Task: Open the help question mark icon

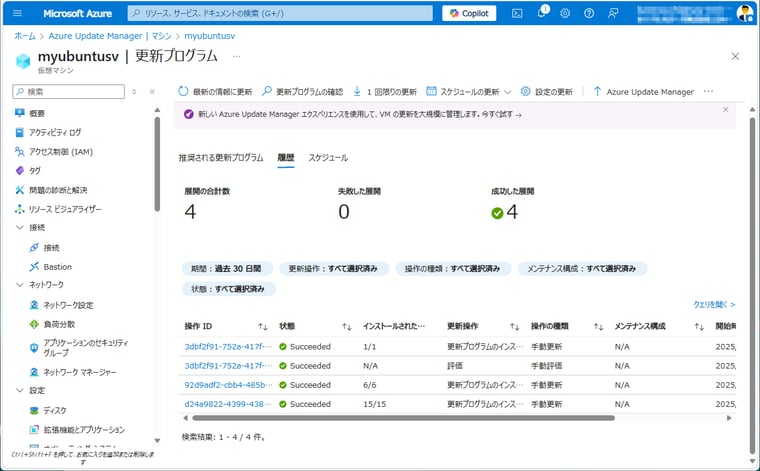Action: pyautogui.click(x=589, y=13)
